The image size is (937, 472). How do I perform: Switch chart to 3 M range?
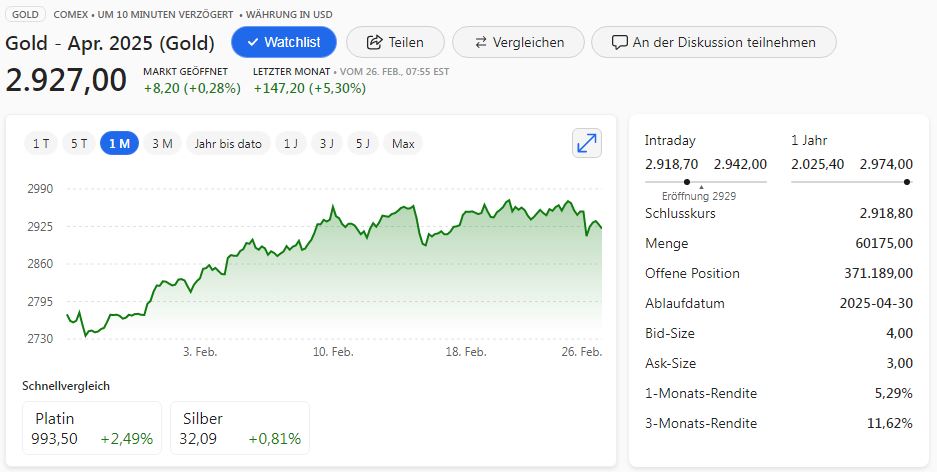point(162,143)
